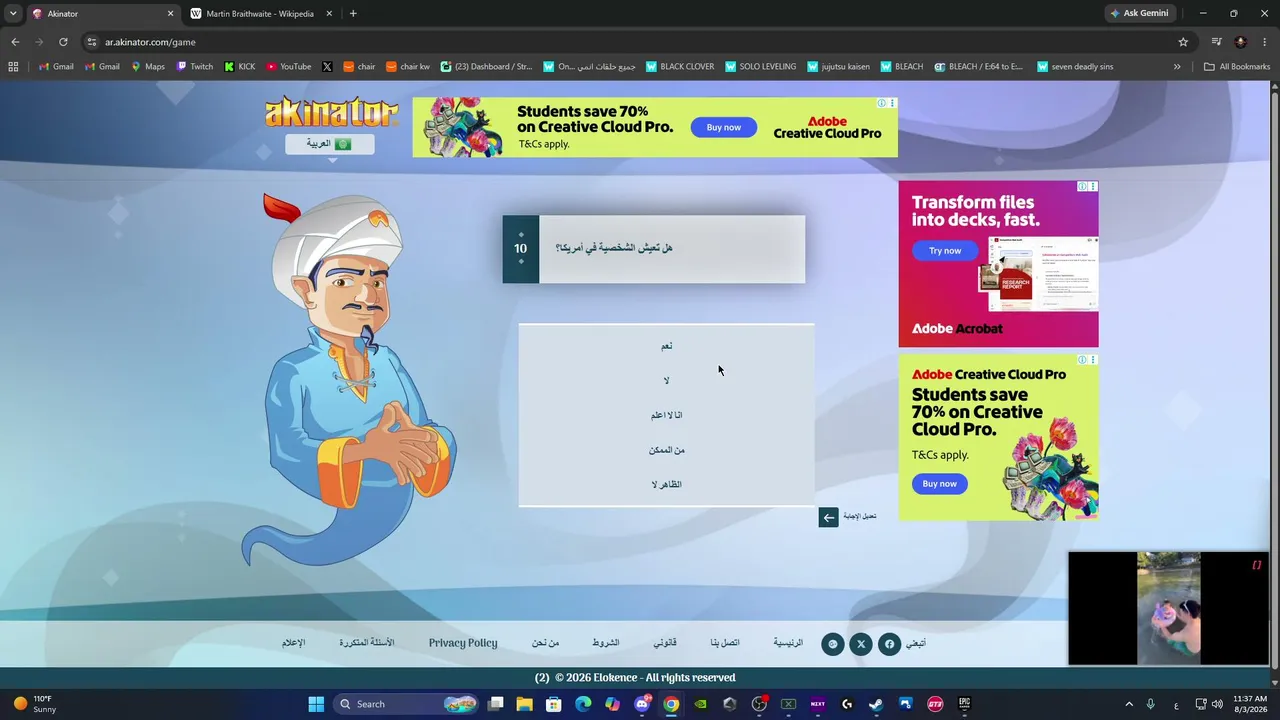Screen dimensions: 1280x720
Task: Open Microsoft Store from the taskbar
Action: [554, 704]
